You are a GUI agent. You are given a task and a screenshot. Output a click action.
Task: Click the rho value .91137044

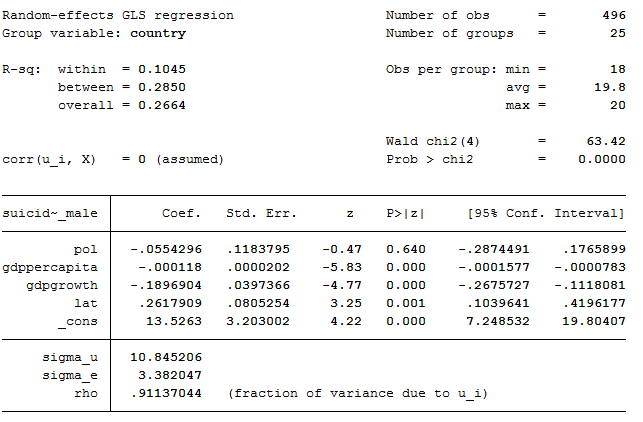coord(166,393)
